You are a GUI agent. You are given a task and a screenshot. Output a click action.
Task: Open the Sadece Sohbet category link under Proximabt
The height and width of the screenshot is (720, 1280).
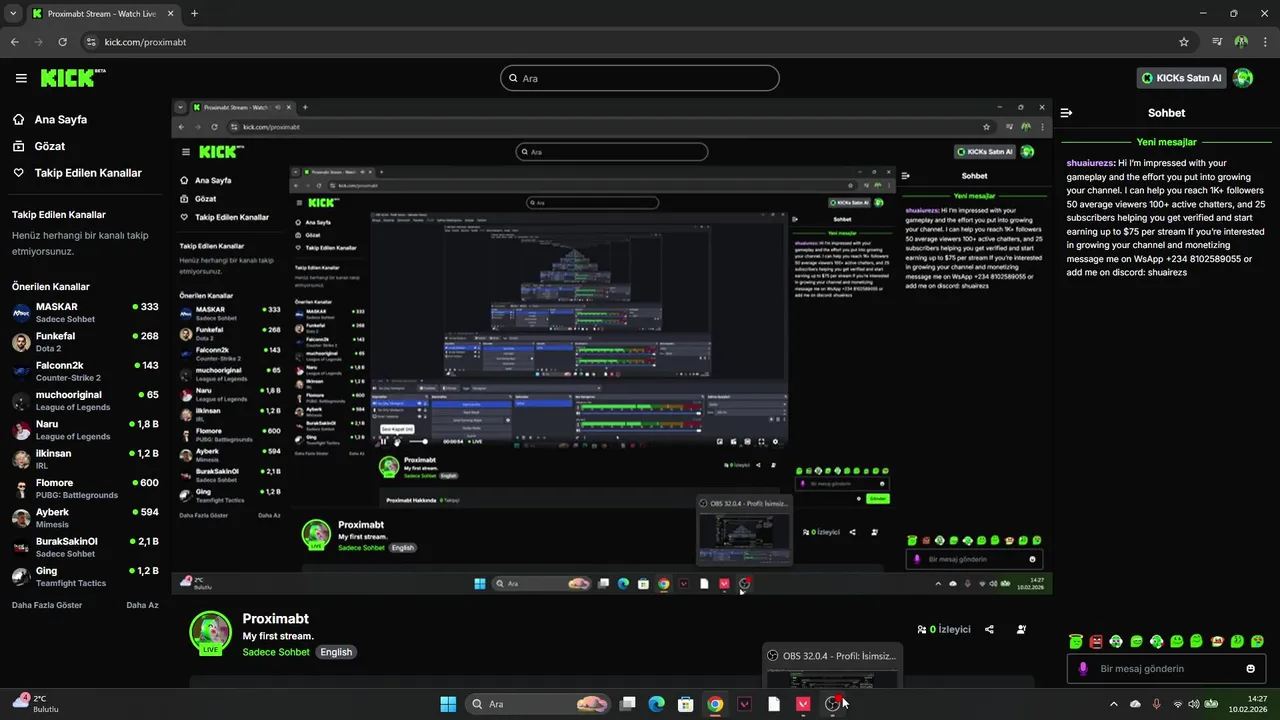tap(276, 652)
